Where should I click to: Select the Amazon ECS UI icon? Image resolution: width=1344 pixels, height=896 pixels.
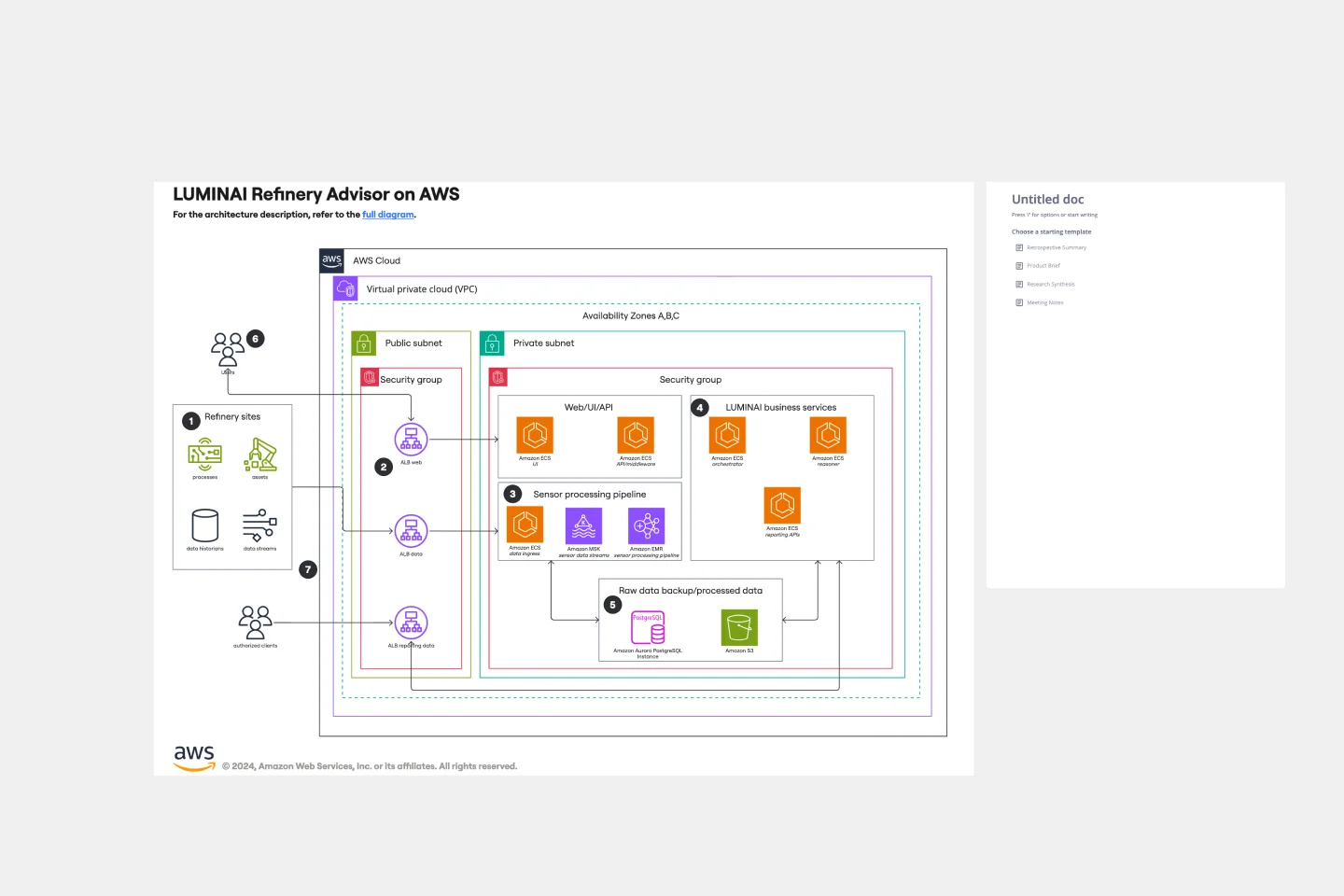[535, 435]
